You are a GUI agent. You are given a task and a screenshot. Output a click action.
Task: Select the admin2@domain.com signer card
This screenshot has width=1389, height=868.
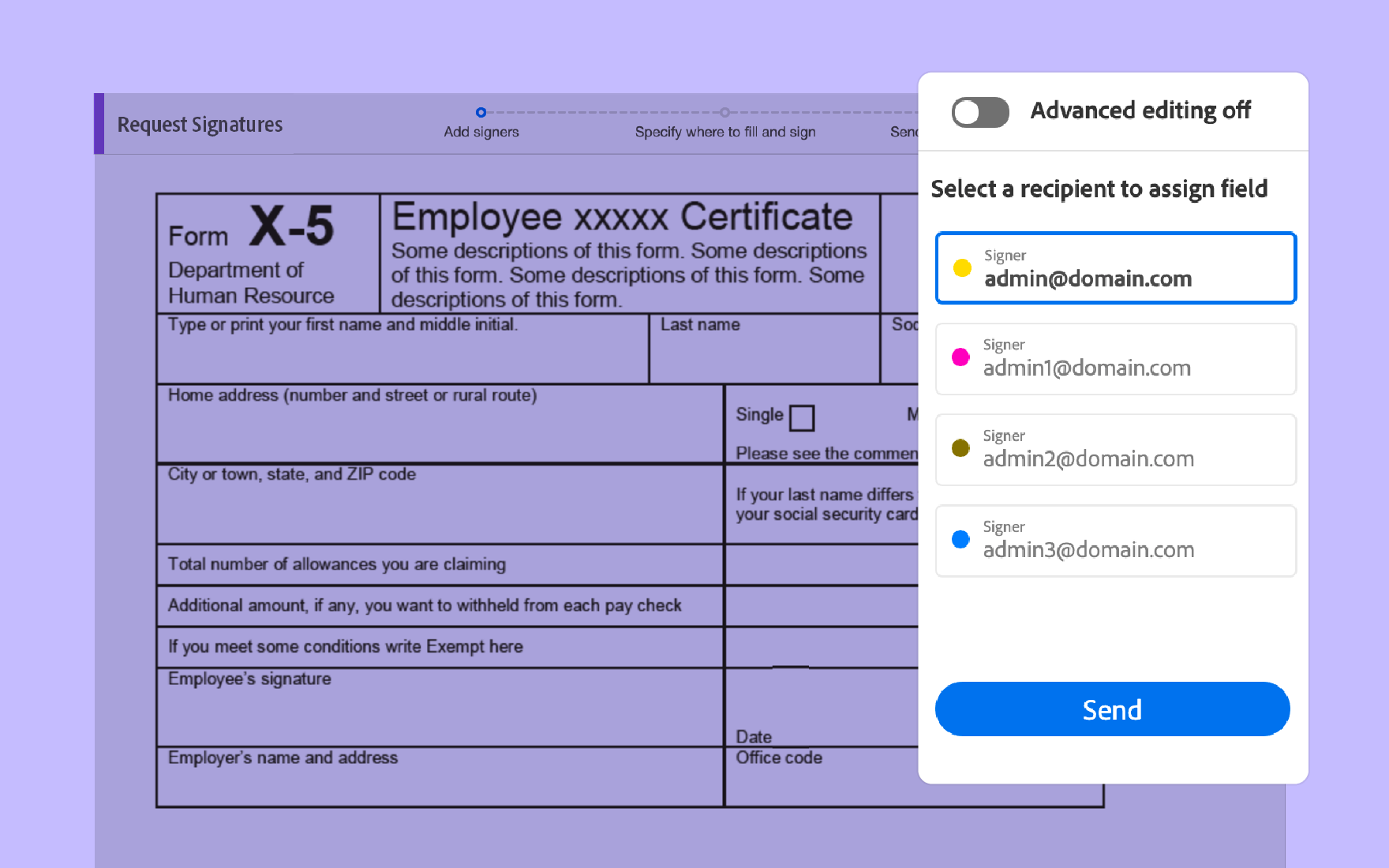[x=1114, y=450]
